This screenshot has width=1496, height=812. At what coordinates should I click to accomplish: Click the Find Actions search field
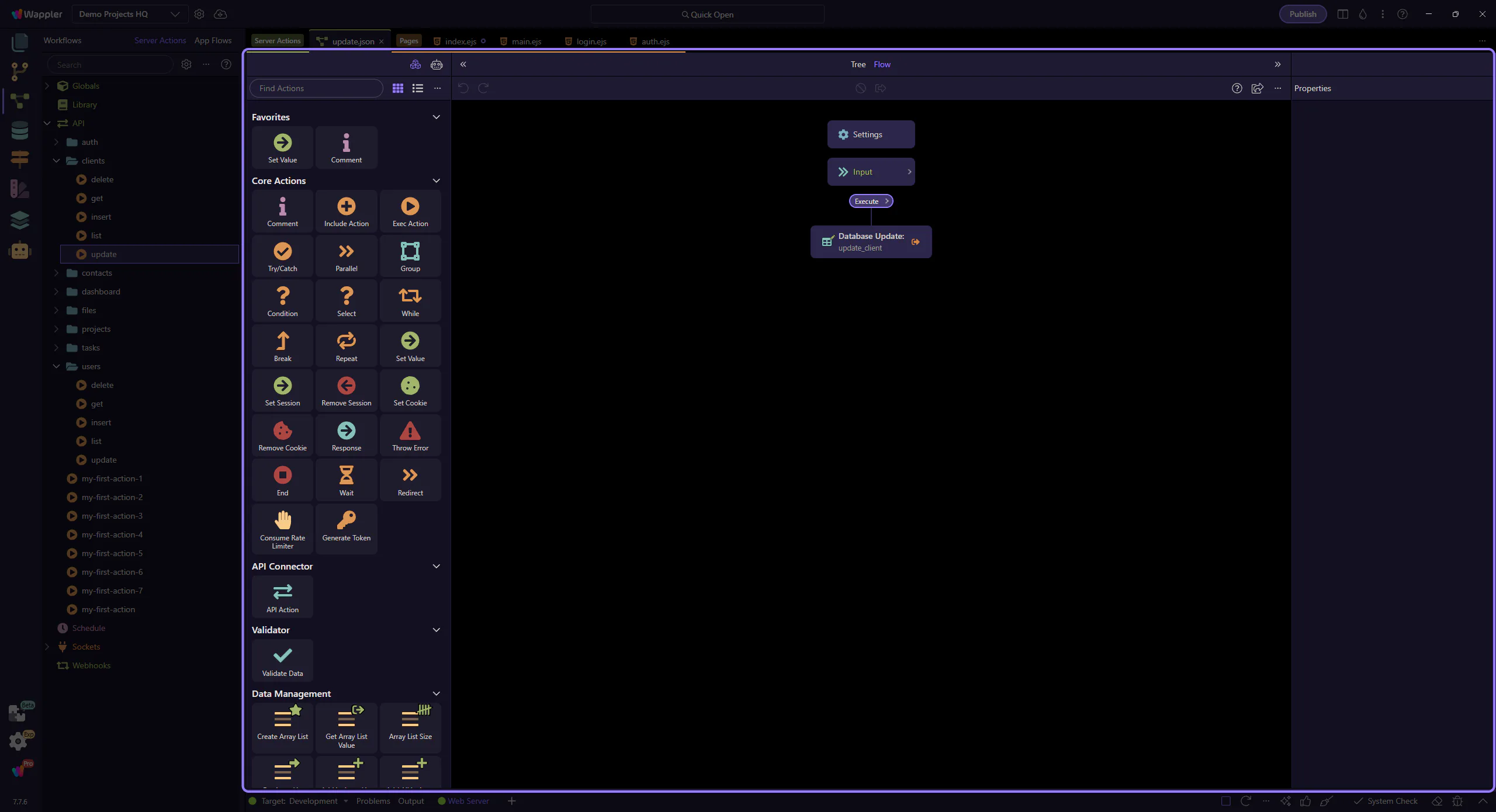pos(316,88)
